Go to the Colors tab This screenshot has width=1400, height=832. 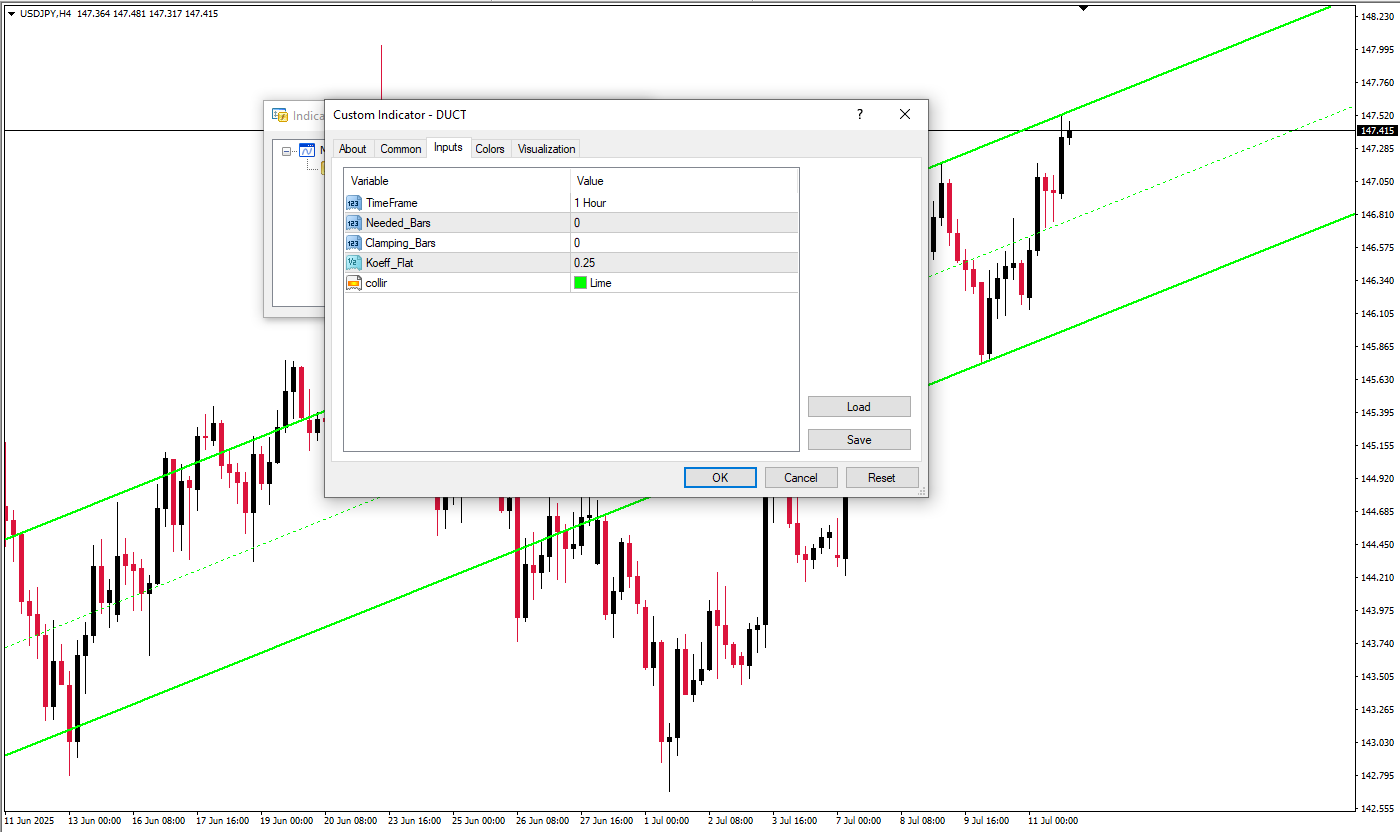point(489,149)
